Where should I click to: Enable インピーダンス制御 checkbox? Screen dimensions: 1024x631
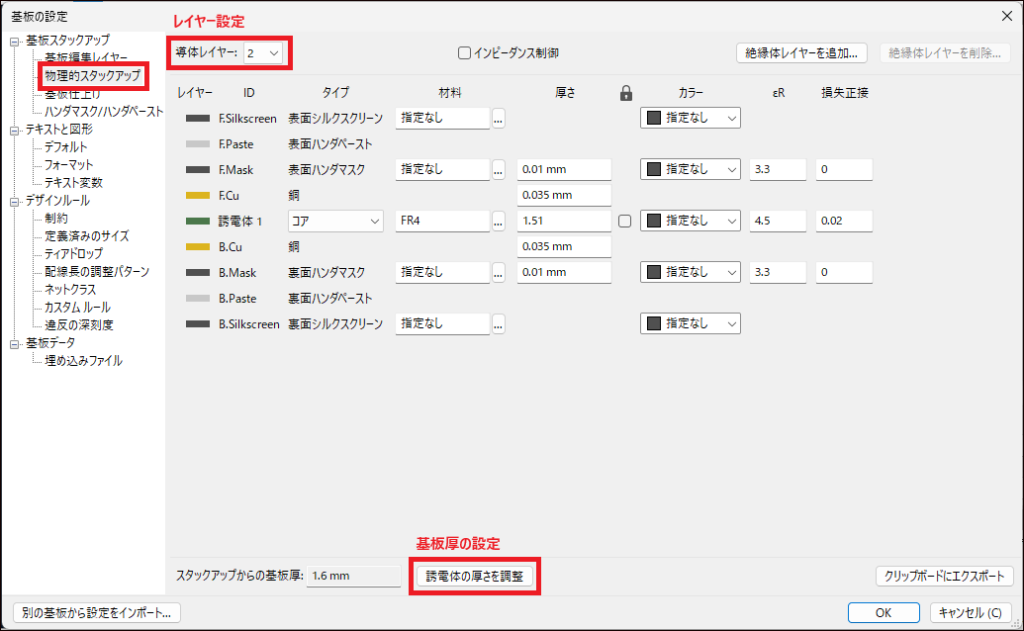[464, 53]
